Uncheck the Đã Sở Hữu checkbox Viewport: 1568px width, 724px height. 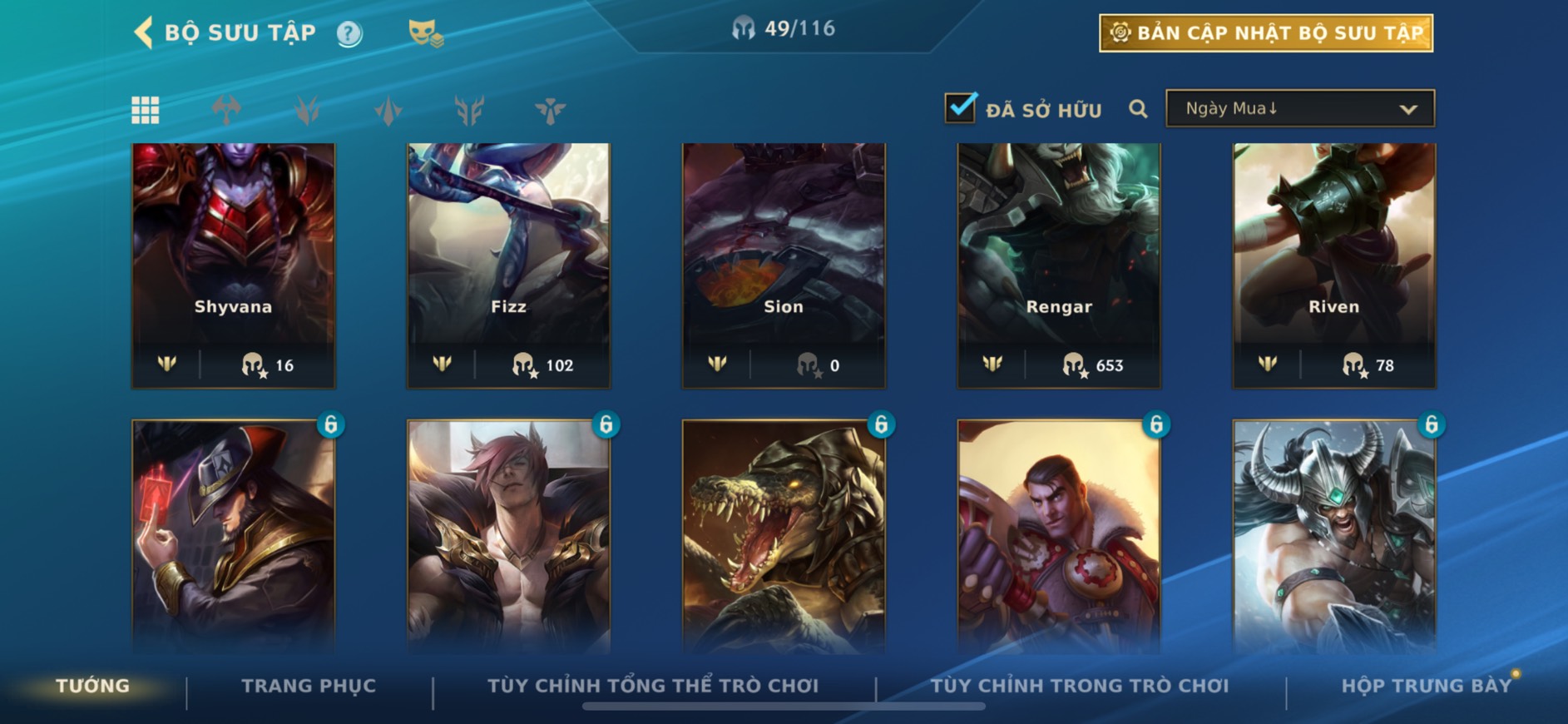point(961,107)
